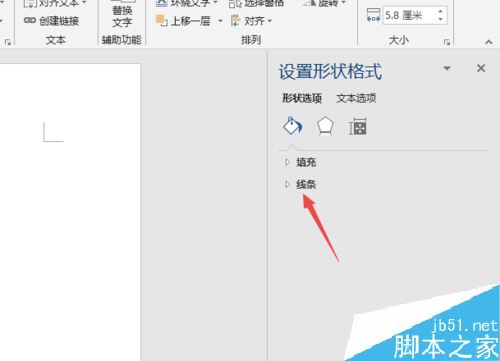Click the create link chain icon
This screenshot has height=361, width=500.
click(x=30, y=21)
